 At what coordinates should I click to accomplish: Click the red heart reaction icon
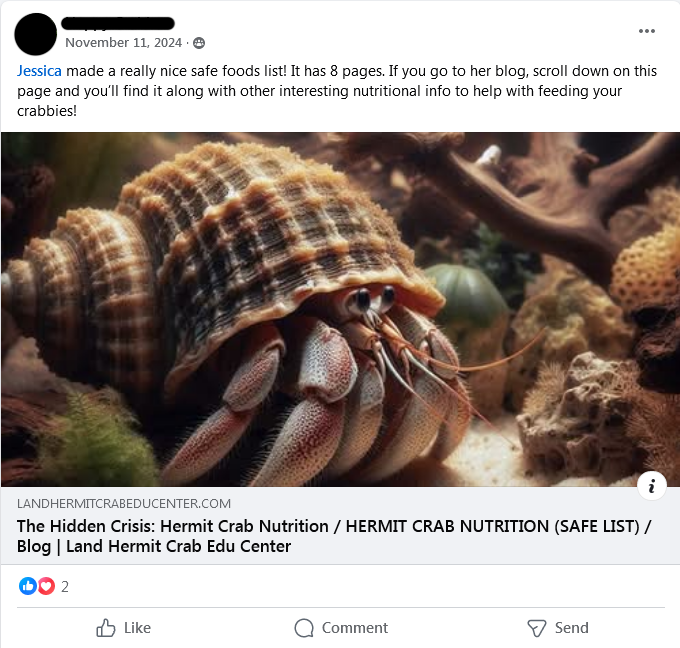coord(46,586)
